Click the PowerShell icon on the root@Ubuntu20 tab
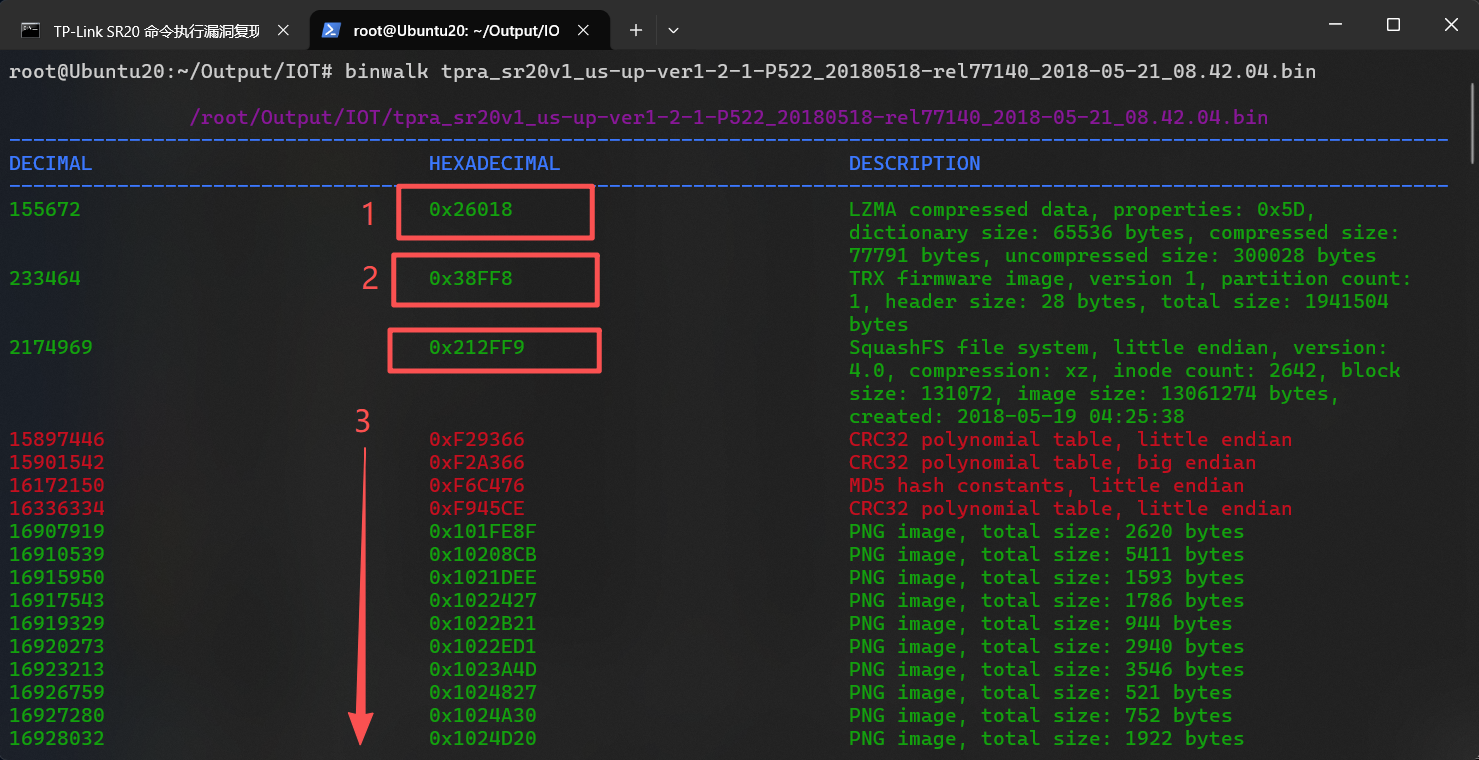This screenshot has height=760, width=1479. [x=330, y=30]
